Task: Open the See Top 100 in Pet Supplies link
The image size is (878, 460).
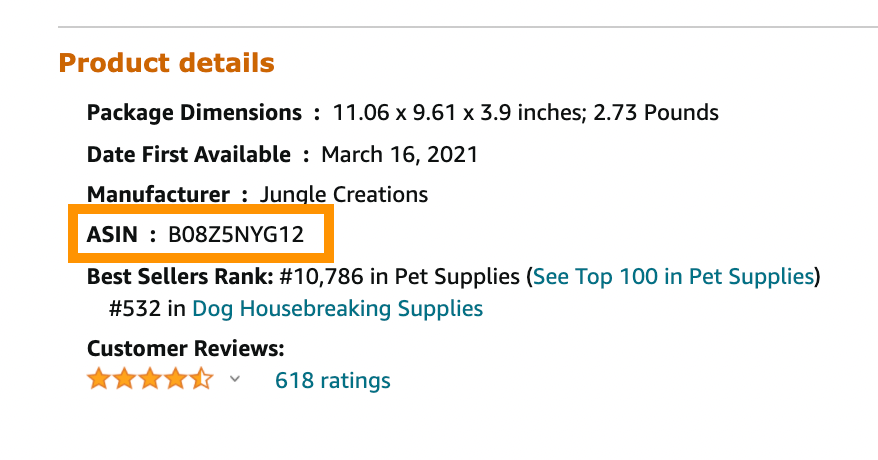Action: click(673, 276)
